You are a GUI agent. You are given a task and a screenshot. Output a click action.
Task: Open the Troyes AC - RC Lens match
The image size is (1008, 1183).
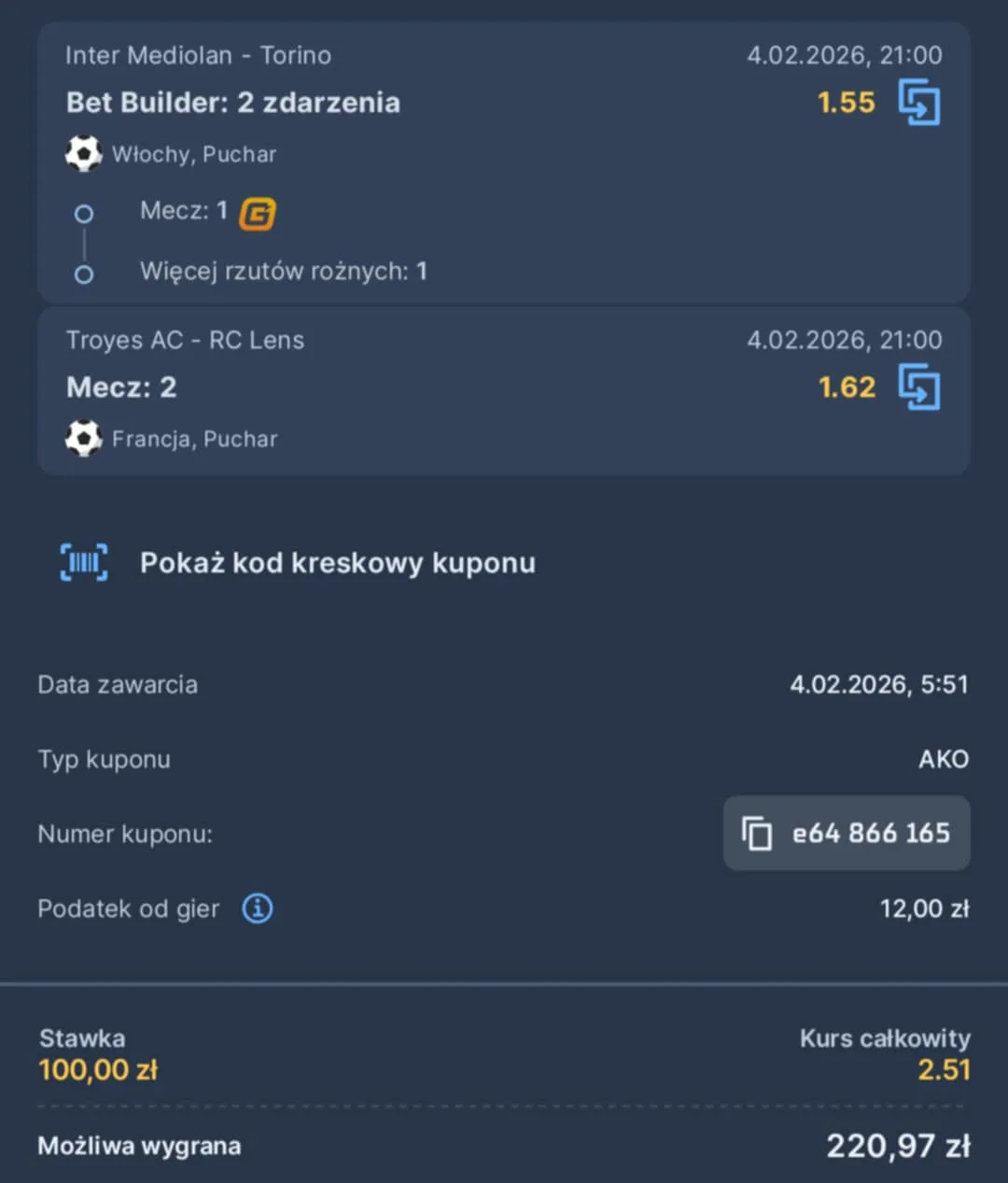click(185, 340)
